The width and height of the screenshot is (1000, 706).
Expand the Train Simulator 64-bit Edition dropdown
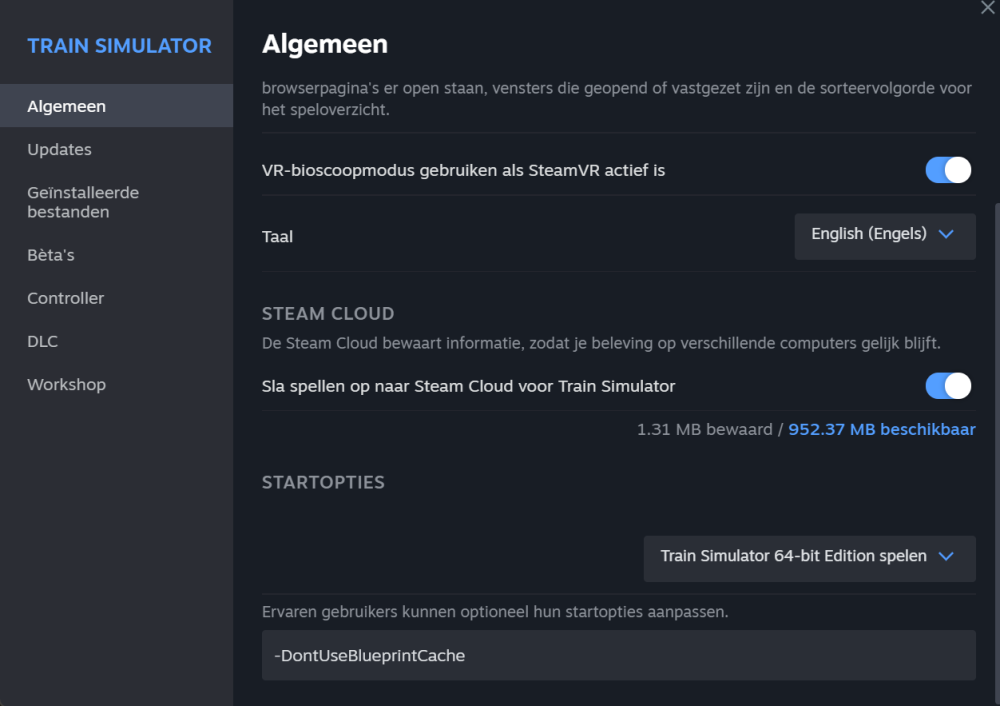coord(809,558)
